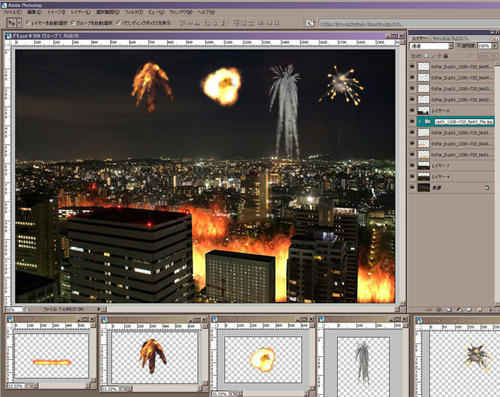500x397 pixels.
Task: Open the layer blend mode dropdown
Action: tap(431, 46)
